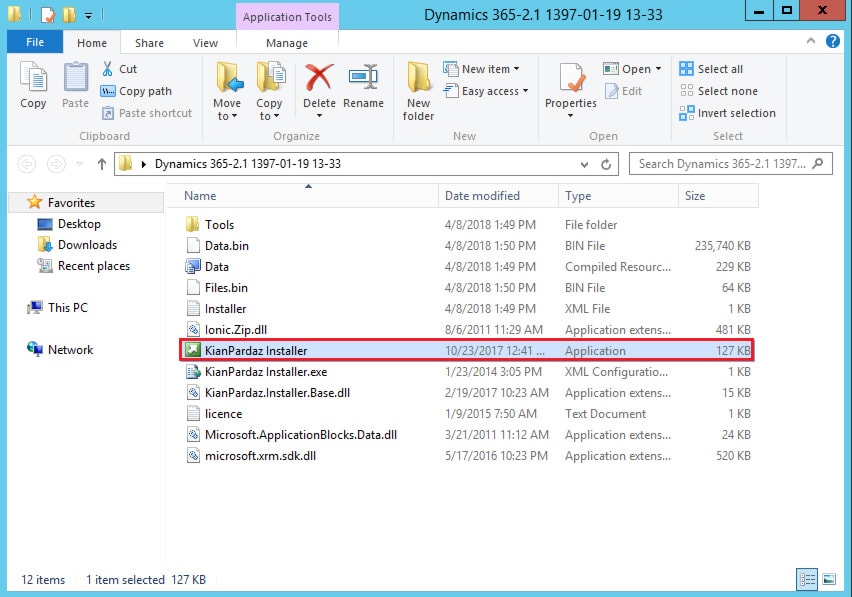The width and height of the screenshot is (852, 597).
Task: Click the Search Dynamics 365 box
Action: coord(730,164)
